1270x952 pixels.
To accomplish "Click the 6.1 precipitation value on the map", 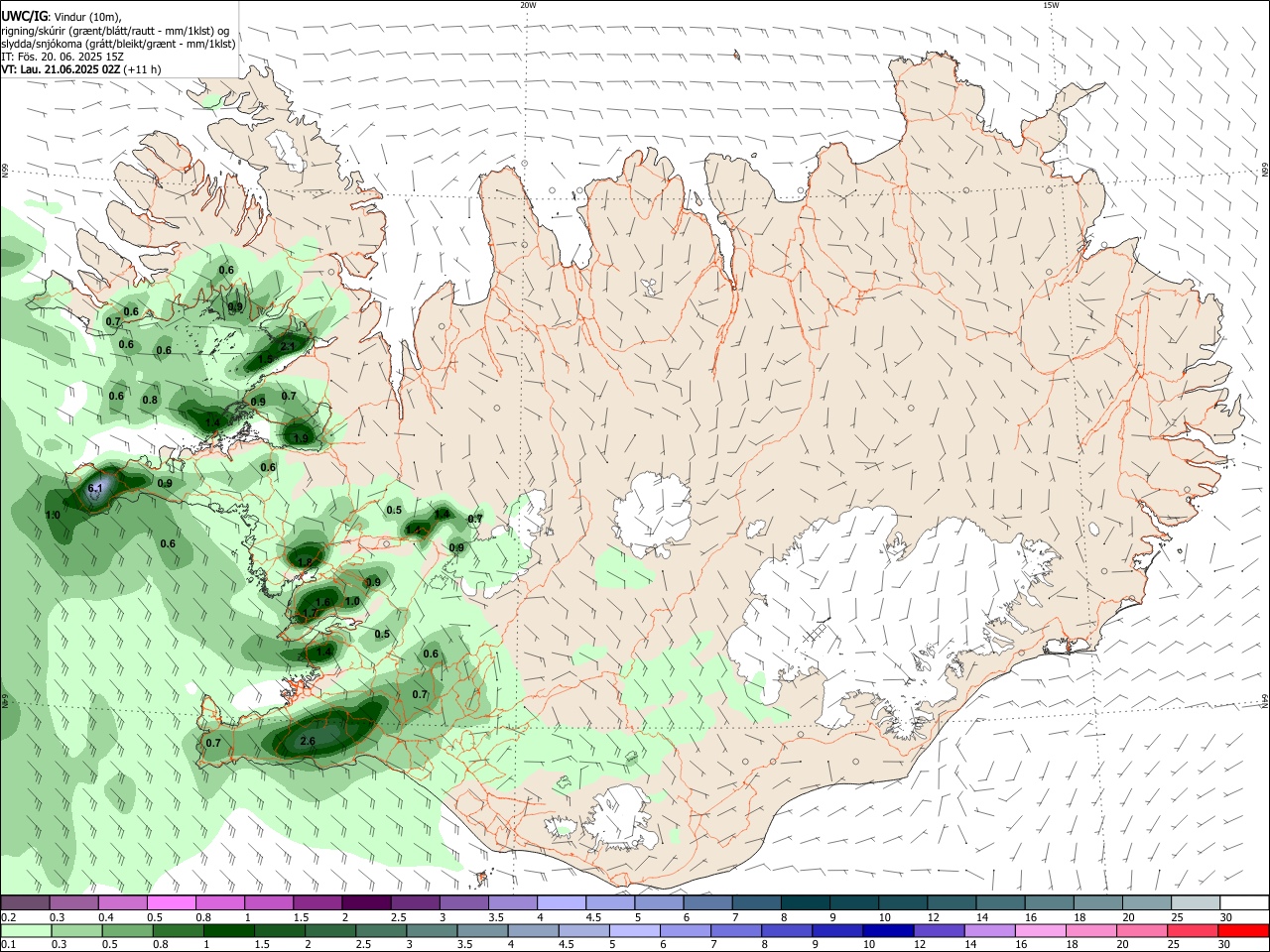I will tap(95, 488).
